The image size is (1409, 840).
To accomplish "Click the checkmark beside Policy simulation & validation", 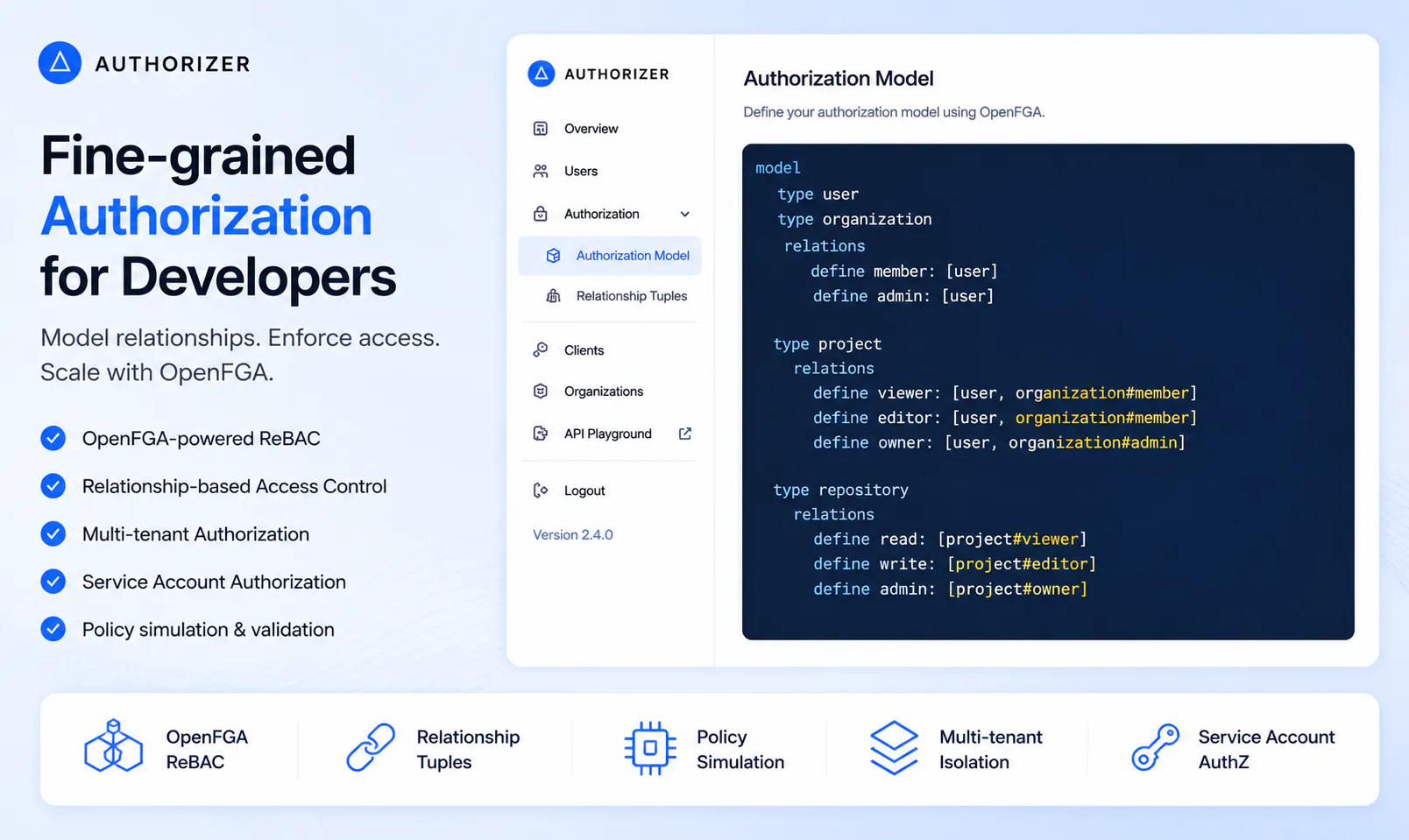I will pos(53,629).
